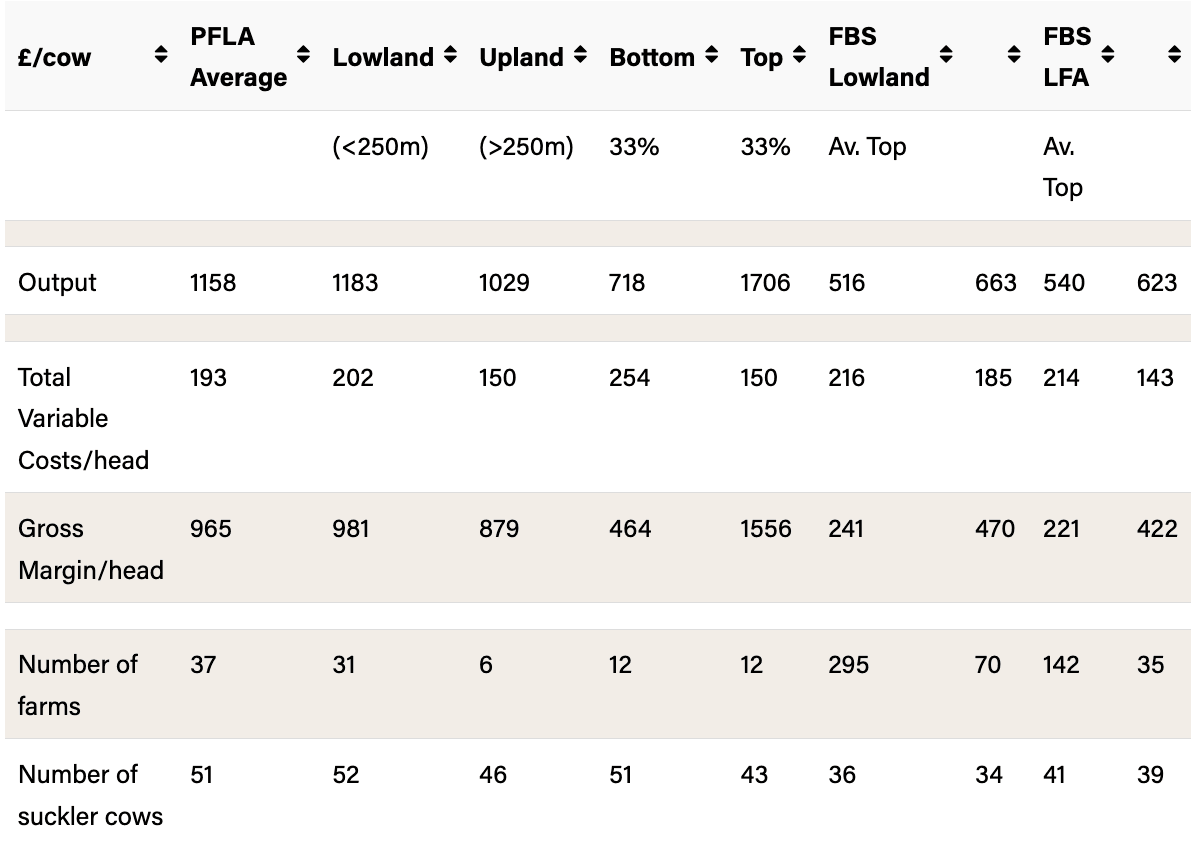
Task: Sort the table by £/cow column
Action: 161,57
